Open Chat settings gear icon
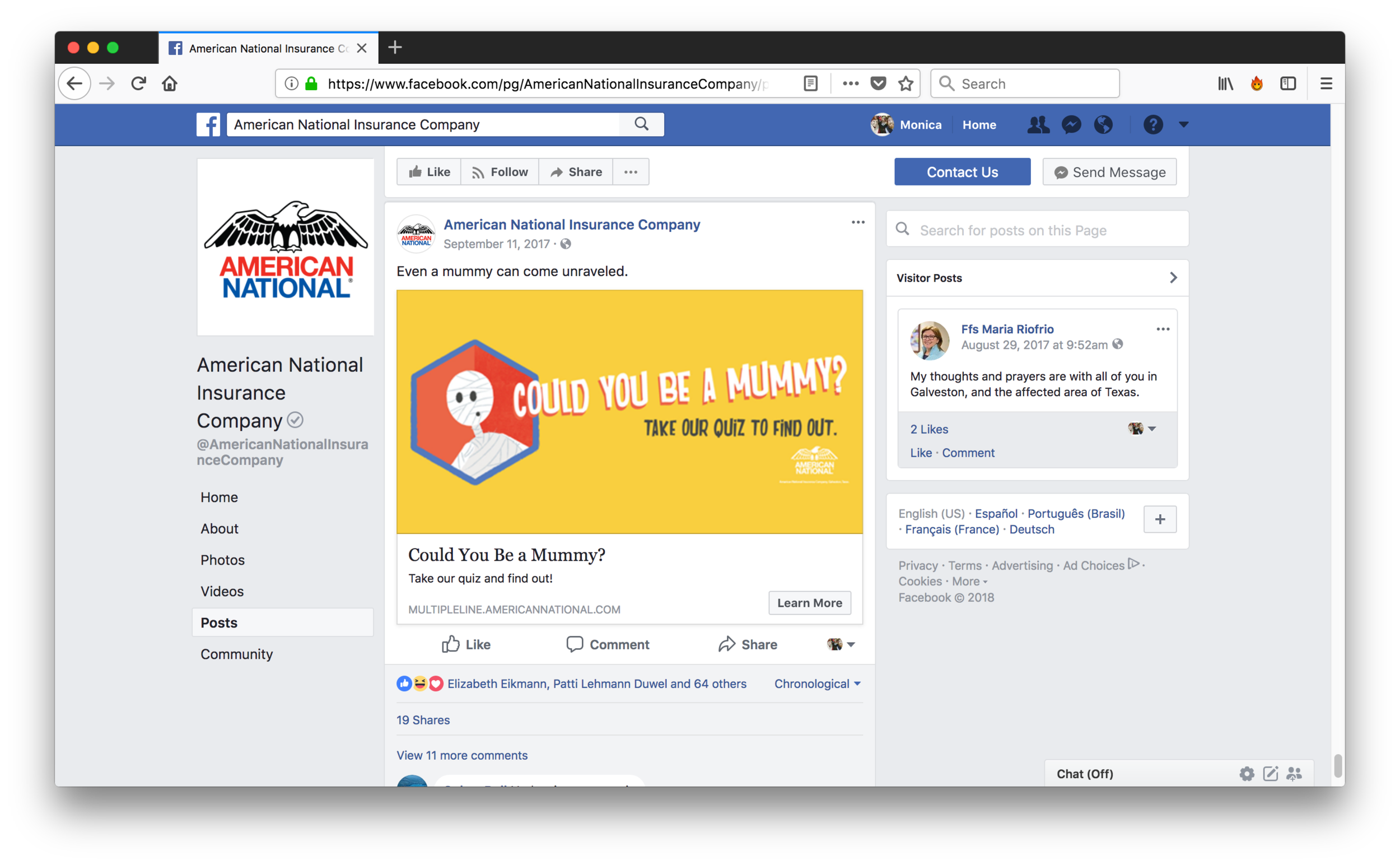Image resolution: width=1400 pixels, height=865 pixels. [x=1247, y=774]
